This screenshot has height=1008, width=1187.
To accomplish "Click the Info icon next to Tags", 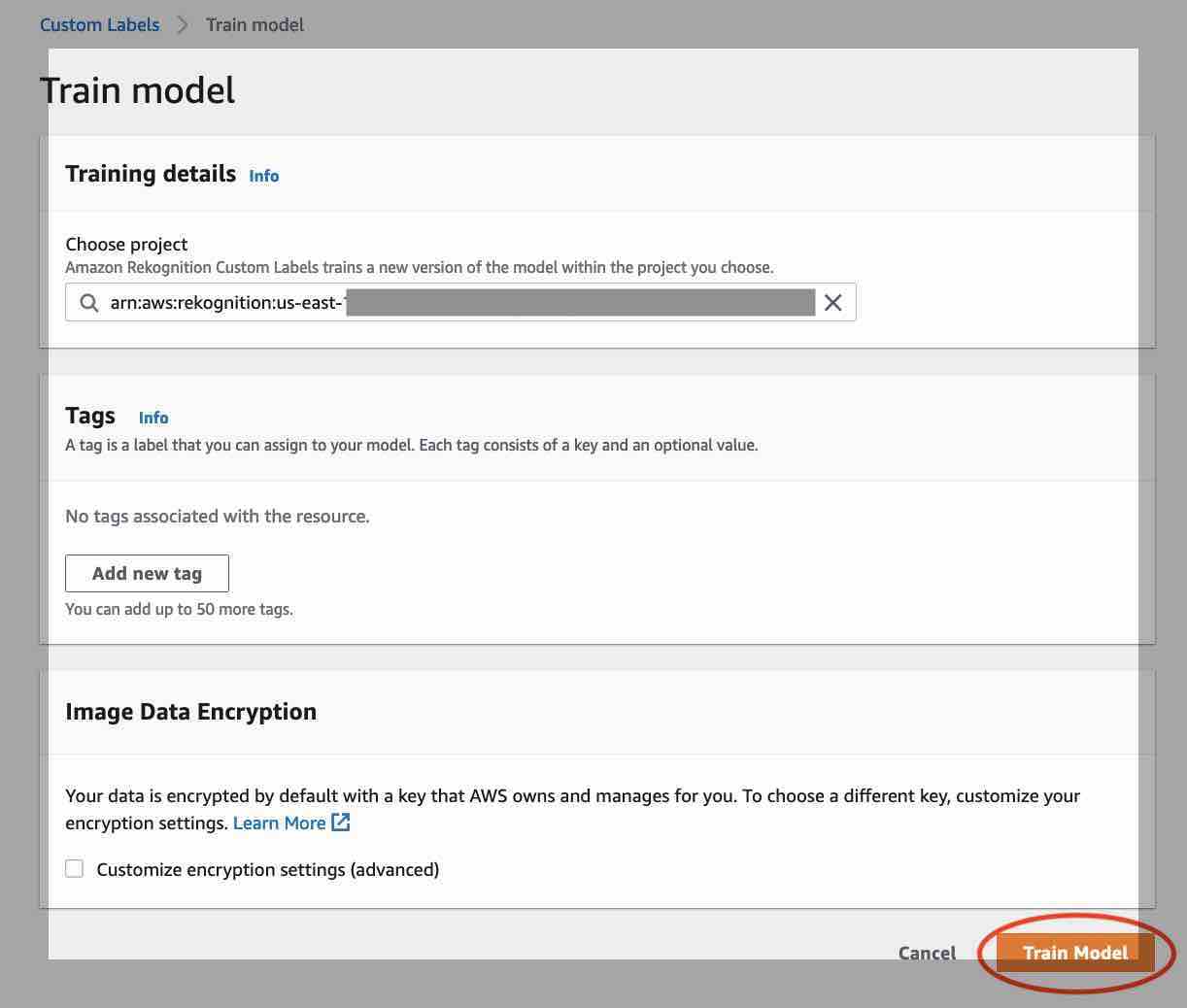I will click(153, 418).
